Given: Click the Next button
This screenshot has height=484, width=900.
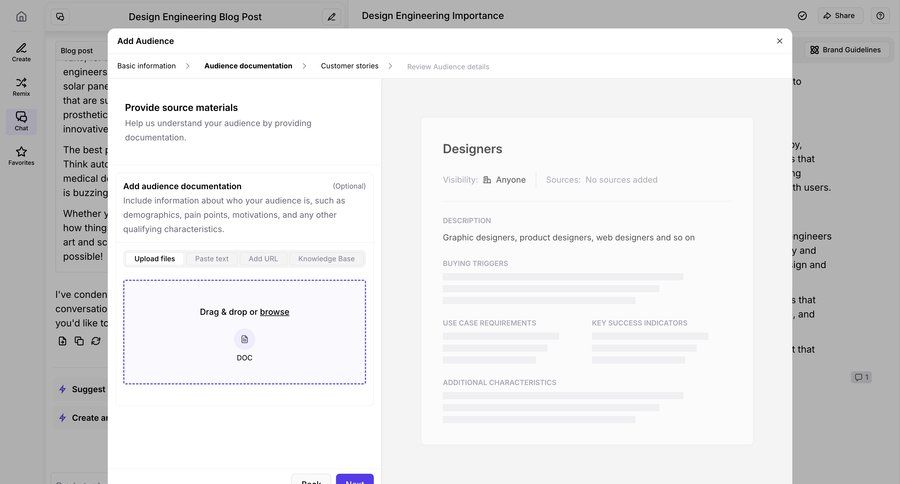Looking at the screenshot, I should click(355, 481).
